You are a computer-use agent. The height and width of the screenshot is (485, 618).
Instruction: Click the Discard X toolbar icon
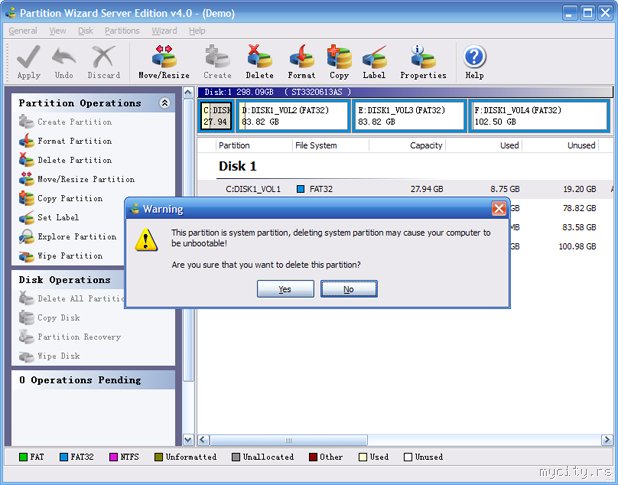click(104, 57)
